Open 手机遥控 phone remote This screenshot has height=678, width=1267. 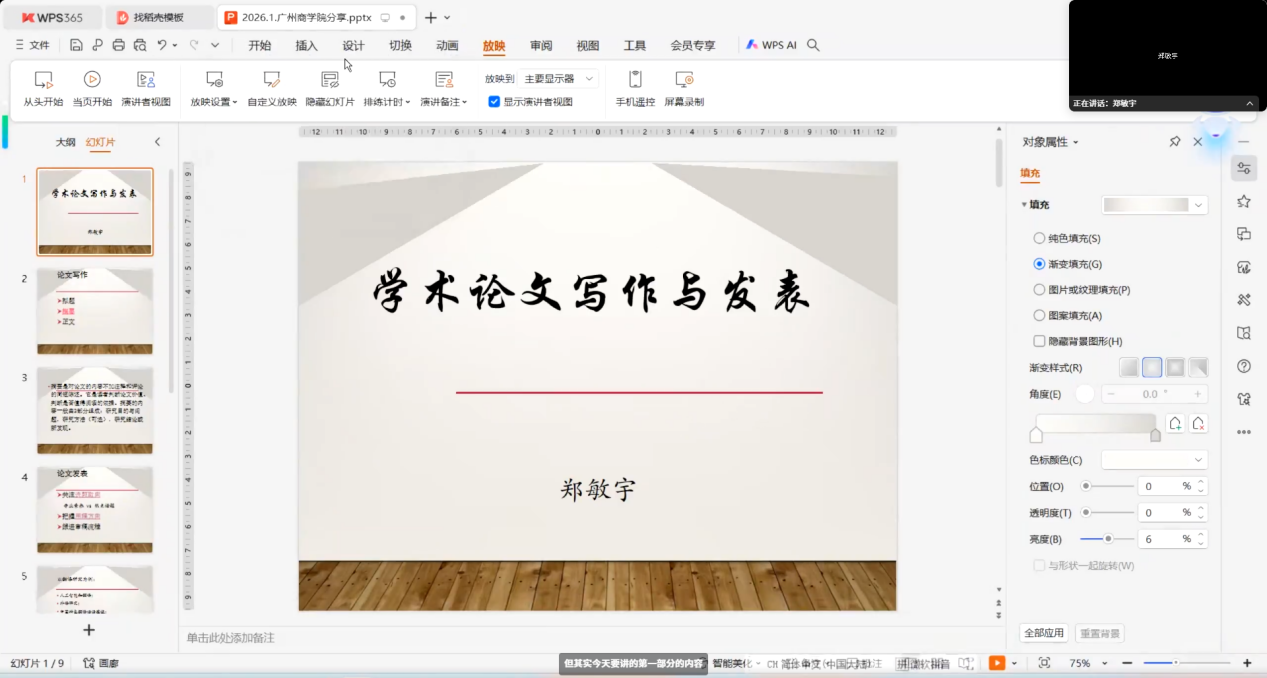pyautogui.click(x=635, y=80)
